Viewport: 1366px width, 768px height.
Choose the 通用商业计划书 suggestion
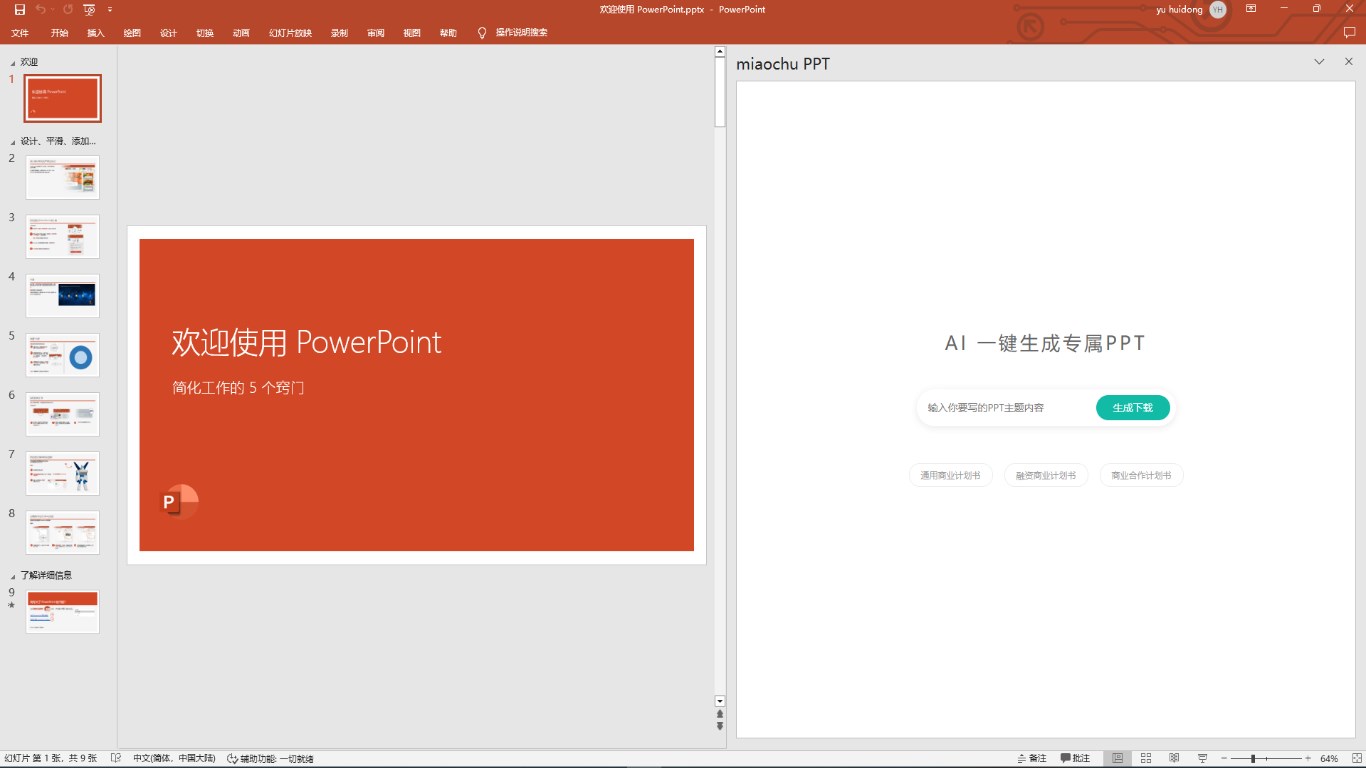pos(951,476)
